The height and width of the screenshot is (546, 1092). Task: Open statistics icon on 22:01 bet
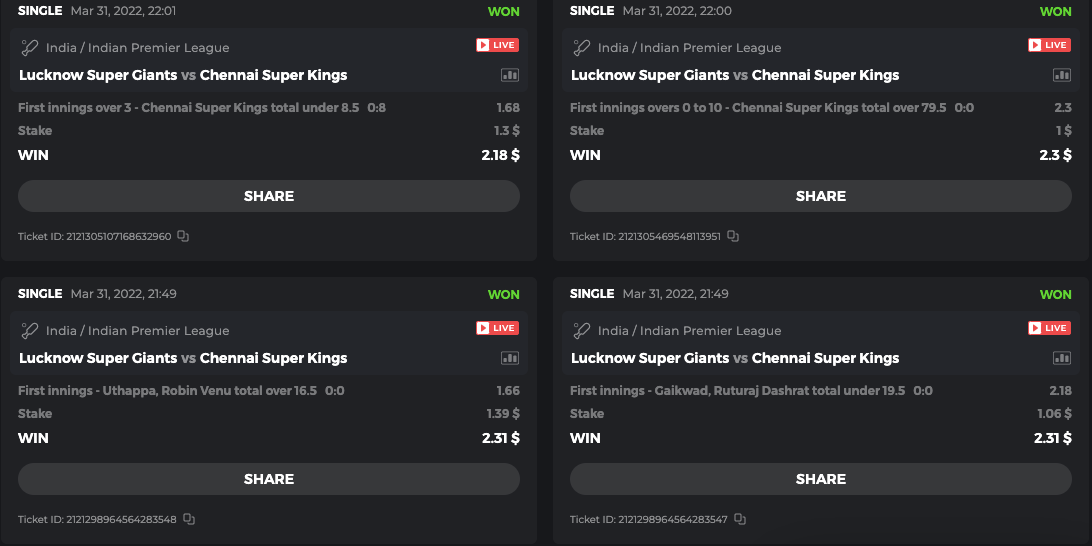[510, 75]
